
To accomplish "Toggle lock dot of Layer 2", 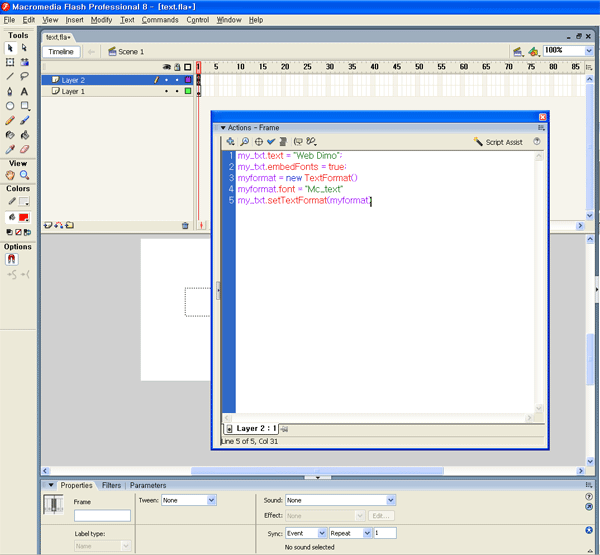I will [177, 80].
